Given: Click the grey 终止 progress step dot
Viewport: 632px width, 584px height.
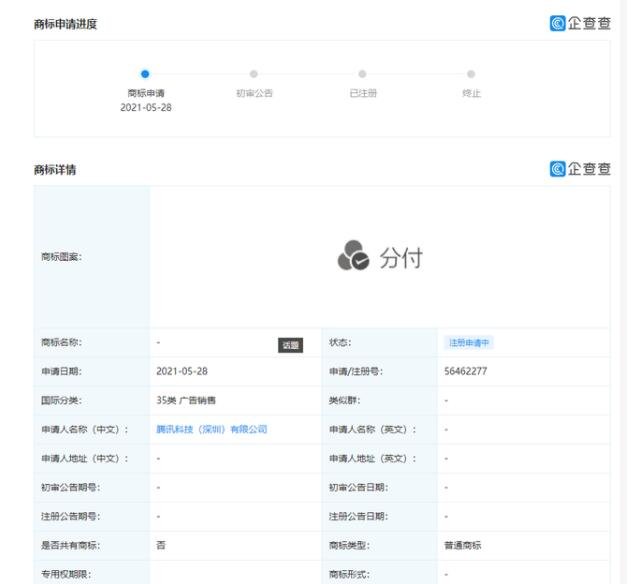Looking at the screenshot, I should [x=471, y=74].
